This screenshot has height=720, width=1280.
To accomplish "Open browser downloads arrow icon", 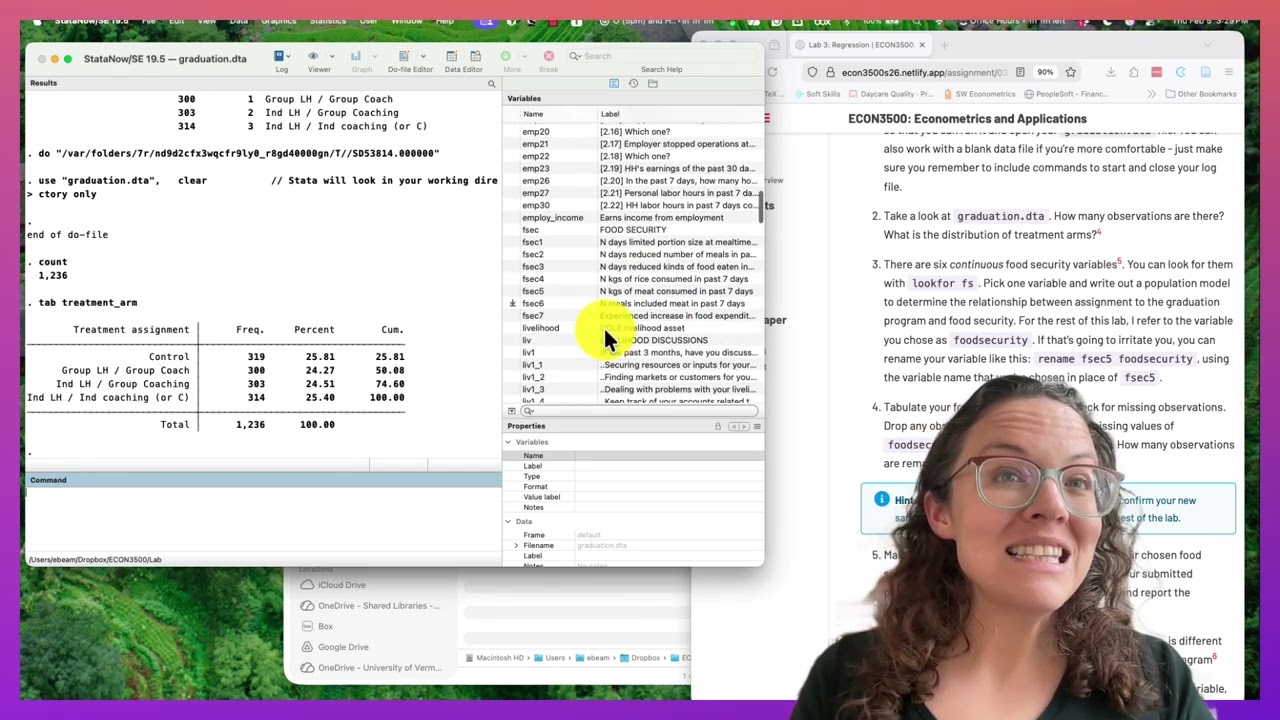I will (x=1111, y=72).
